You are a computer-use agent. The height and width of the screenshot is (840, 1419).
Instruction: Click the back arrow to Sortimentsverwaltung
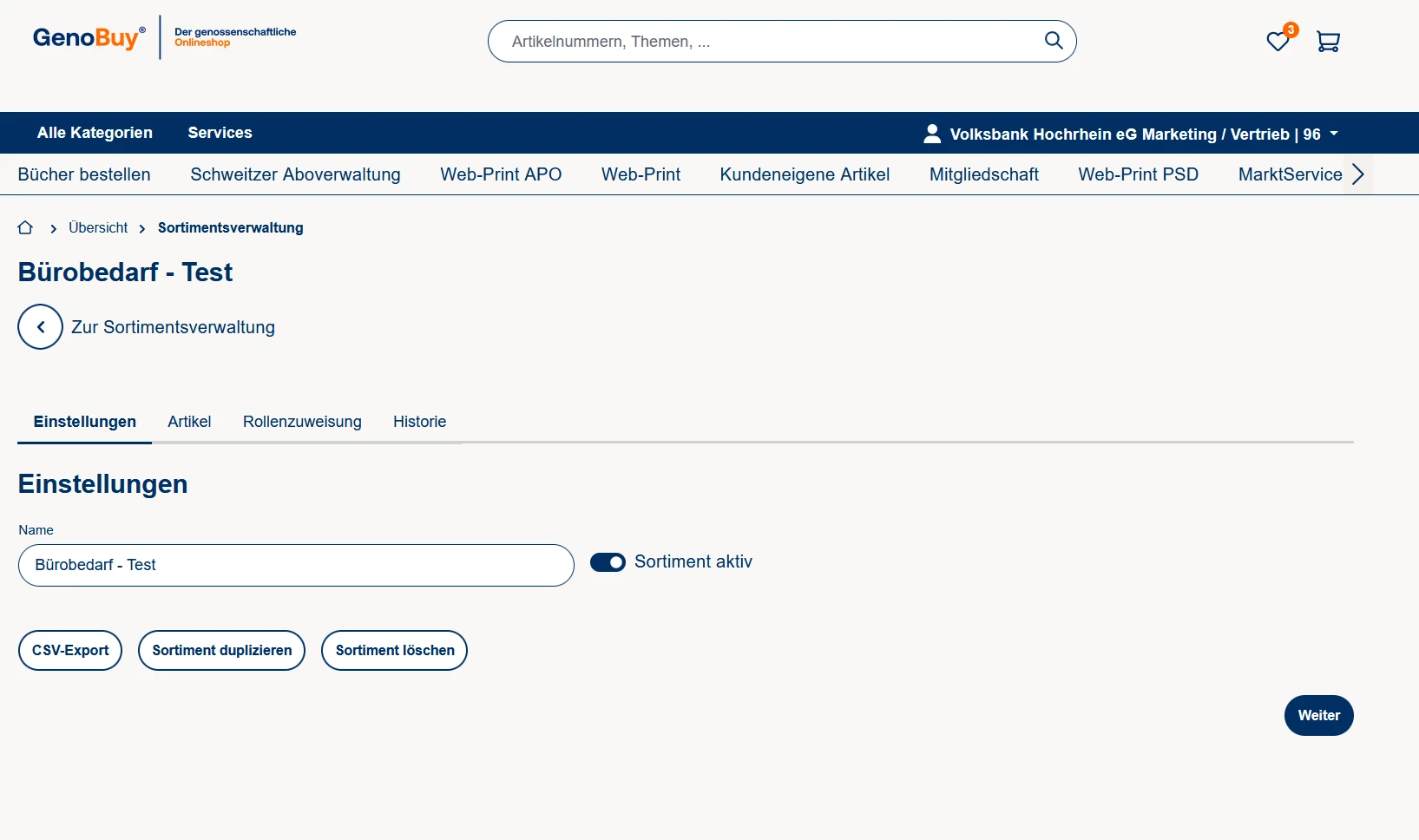(x=40, y=327)
